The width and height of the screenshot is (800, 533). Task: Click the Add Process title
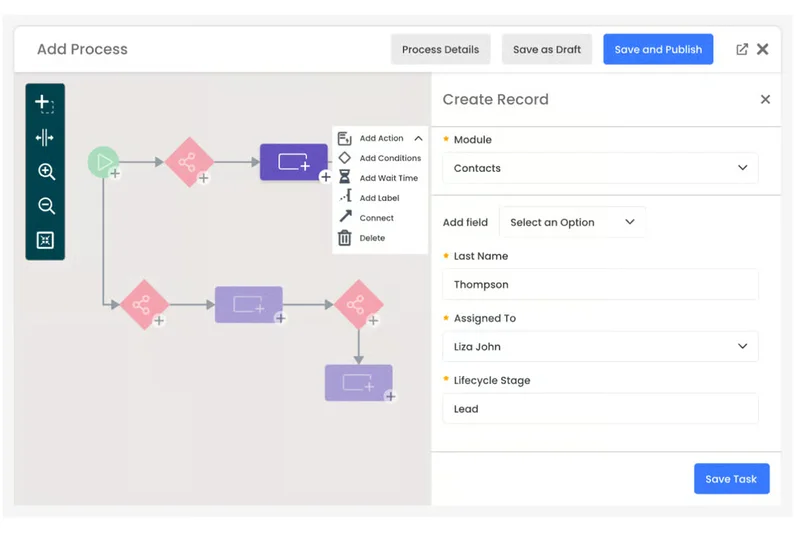pyautogui.click(x=82, y=49)
